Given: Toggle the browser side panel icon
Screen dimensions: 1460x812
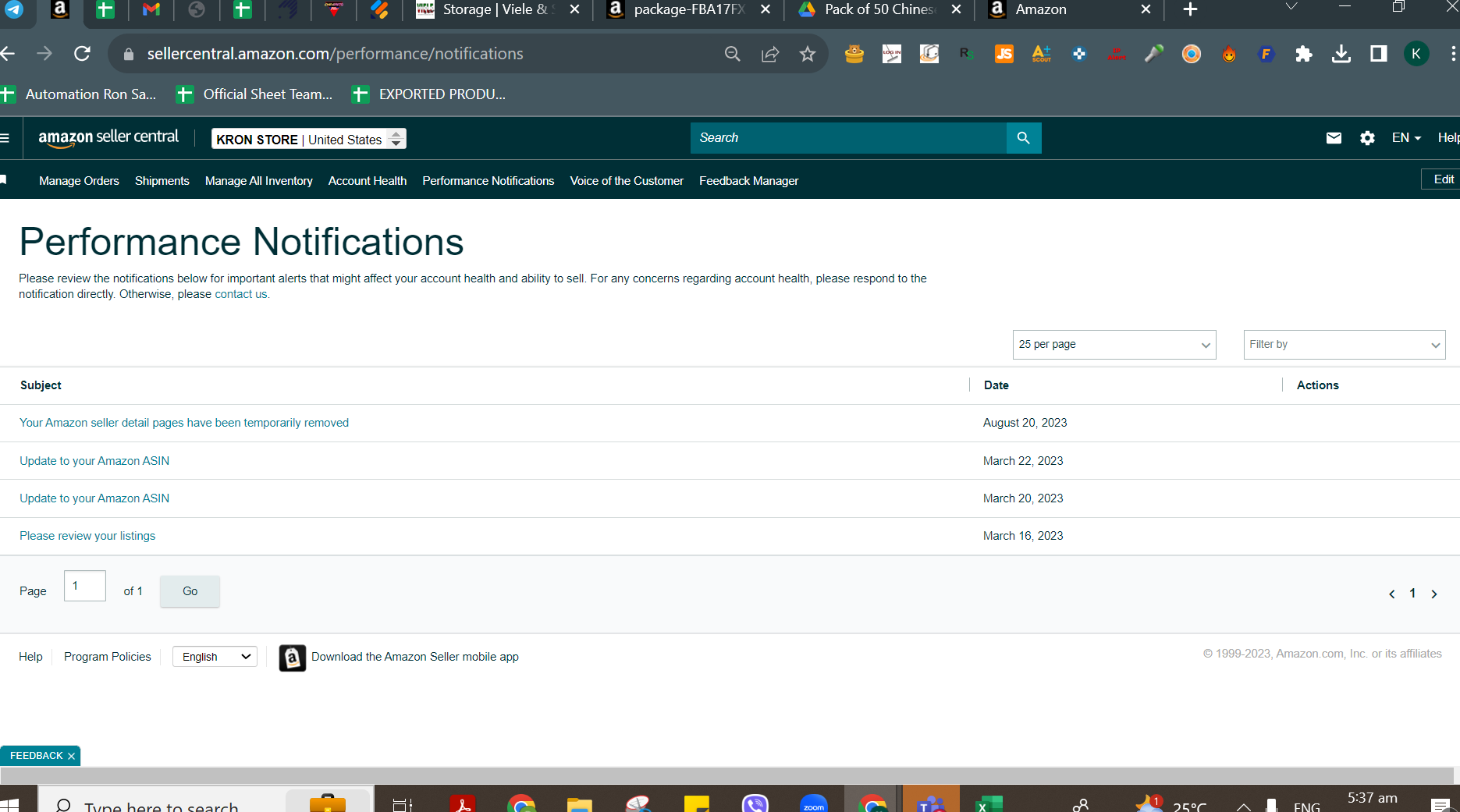Looking at the screenshot, I should click(1379, 54).
